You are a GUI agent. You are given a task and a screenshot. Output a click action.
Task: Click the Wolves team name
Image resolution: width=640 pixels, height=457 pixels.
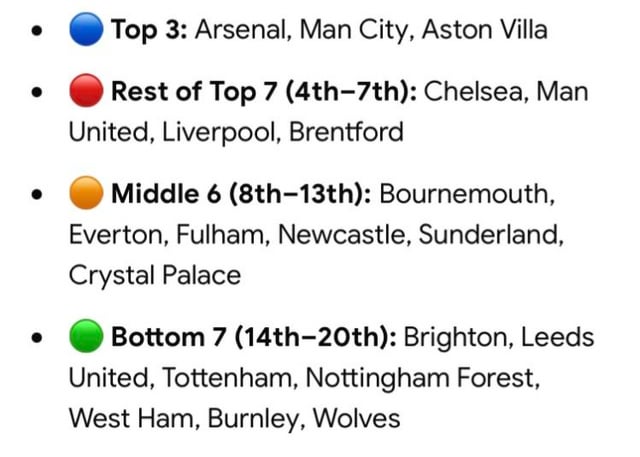(x=356, y=418)
